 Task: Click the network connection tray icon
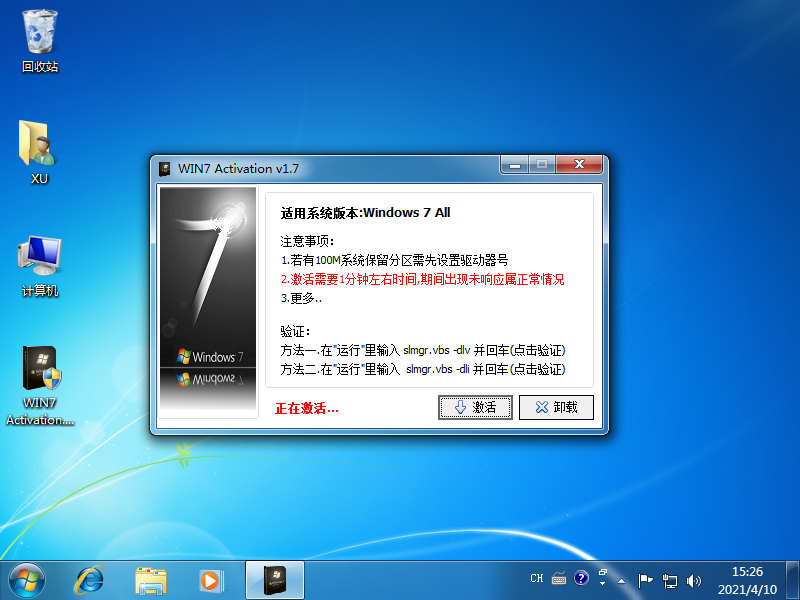[670, 579]
